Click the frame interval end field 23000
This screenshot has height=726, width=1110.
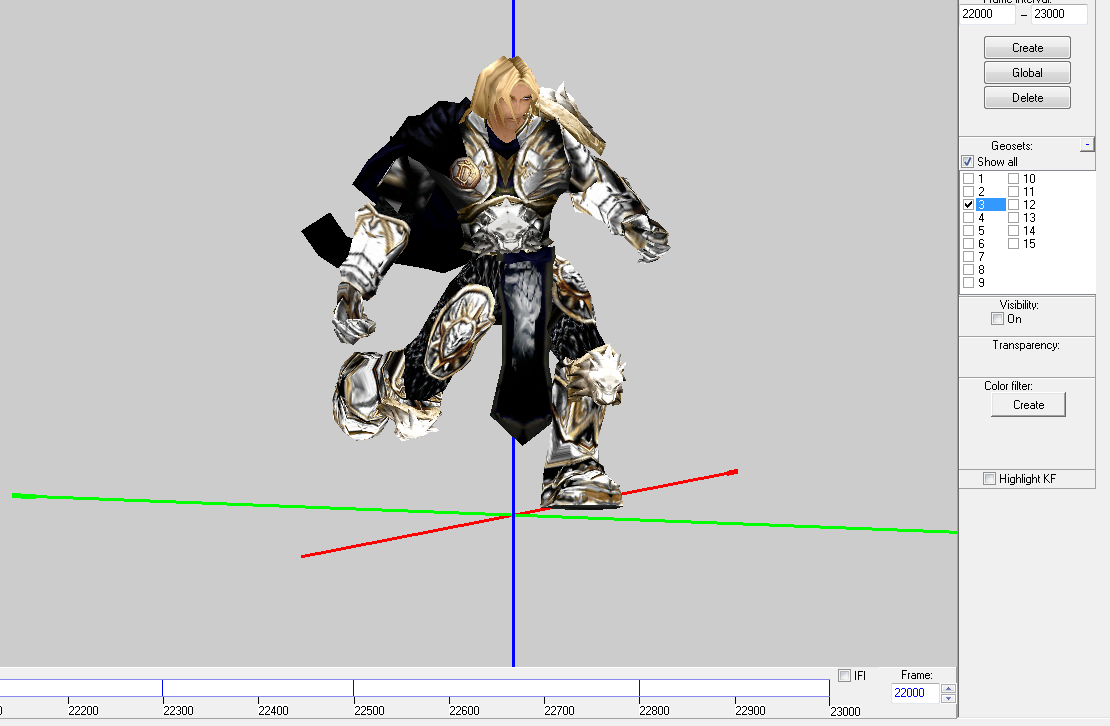1059,14
